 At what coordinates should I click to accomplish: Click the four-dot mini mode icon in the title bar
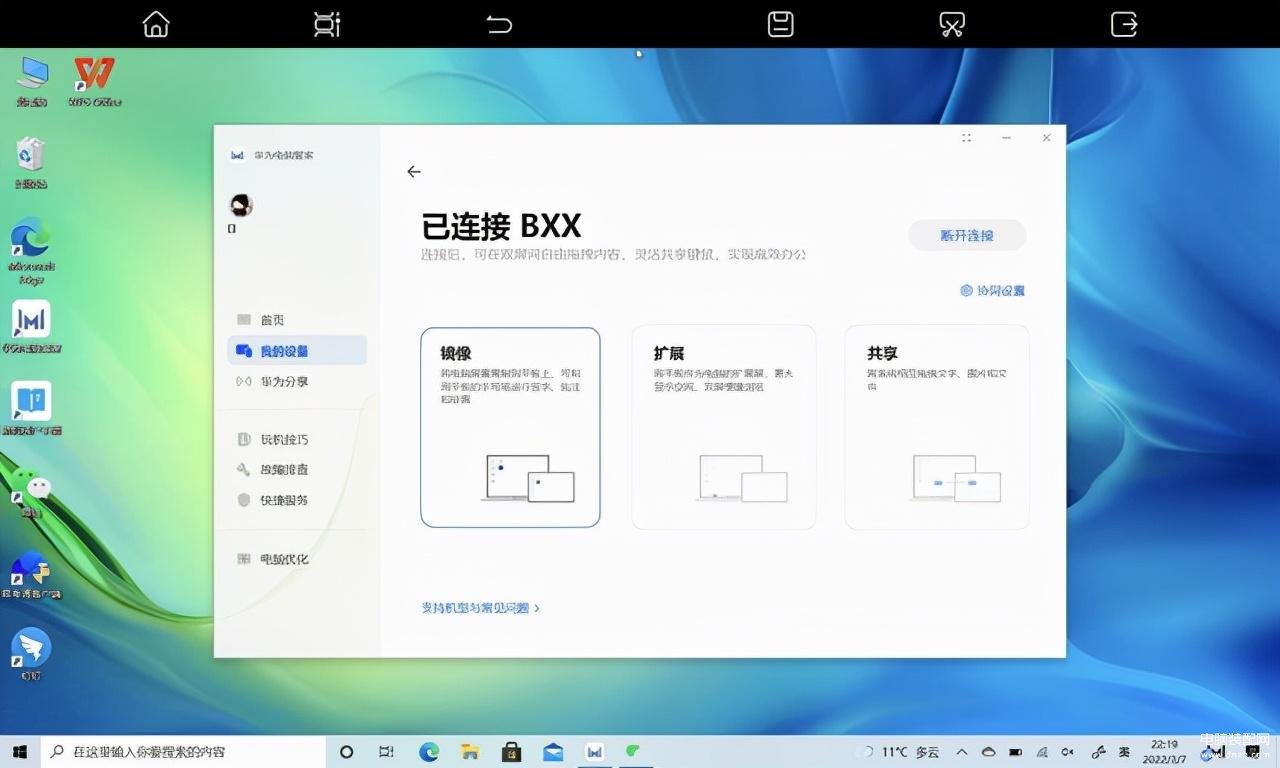click(966, 138)
